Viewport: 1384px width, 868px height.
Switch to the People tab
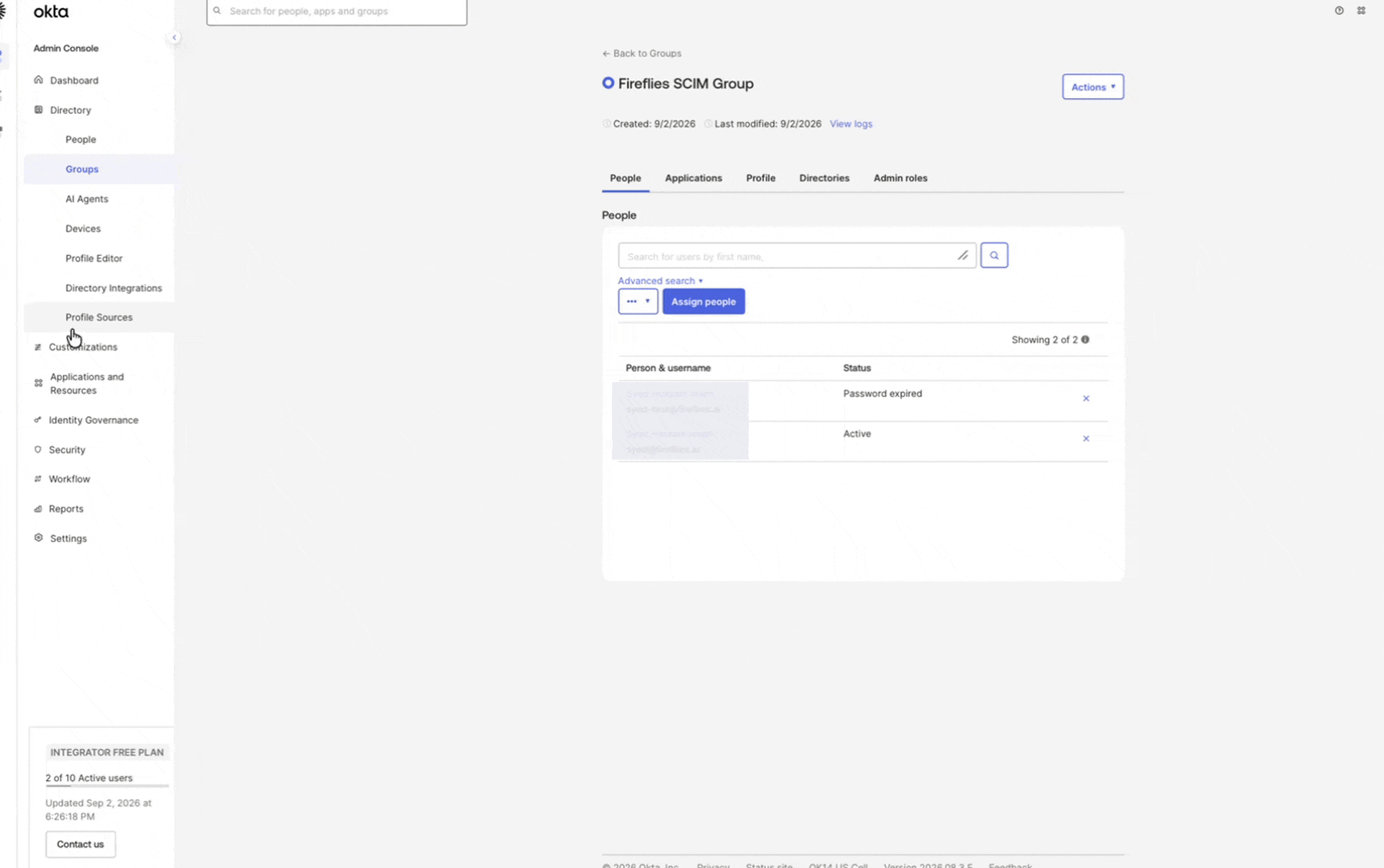[625, 178]
